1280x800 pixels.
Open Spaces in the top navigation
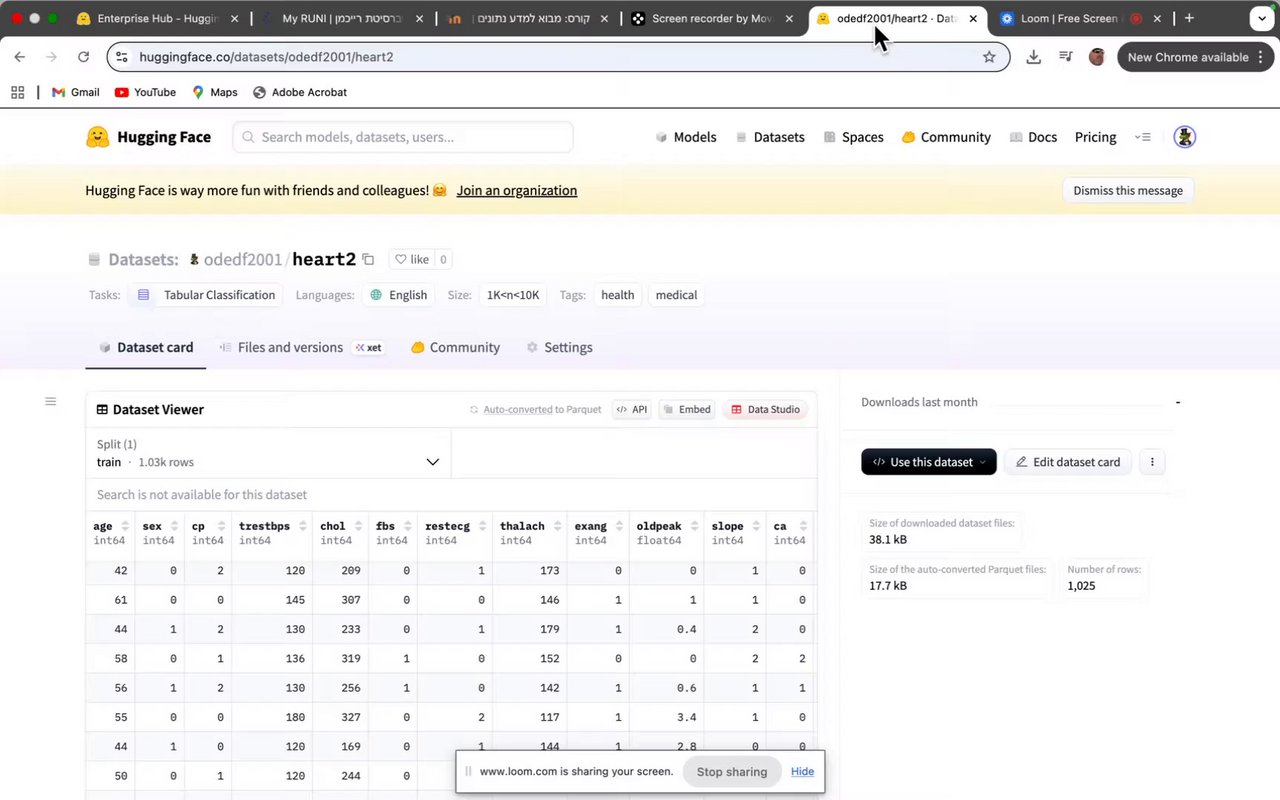[853, 137]
